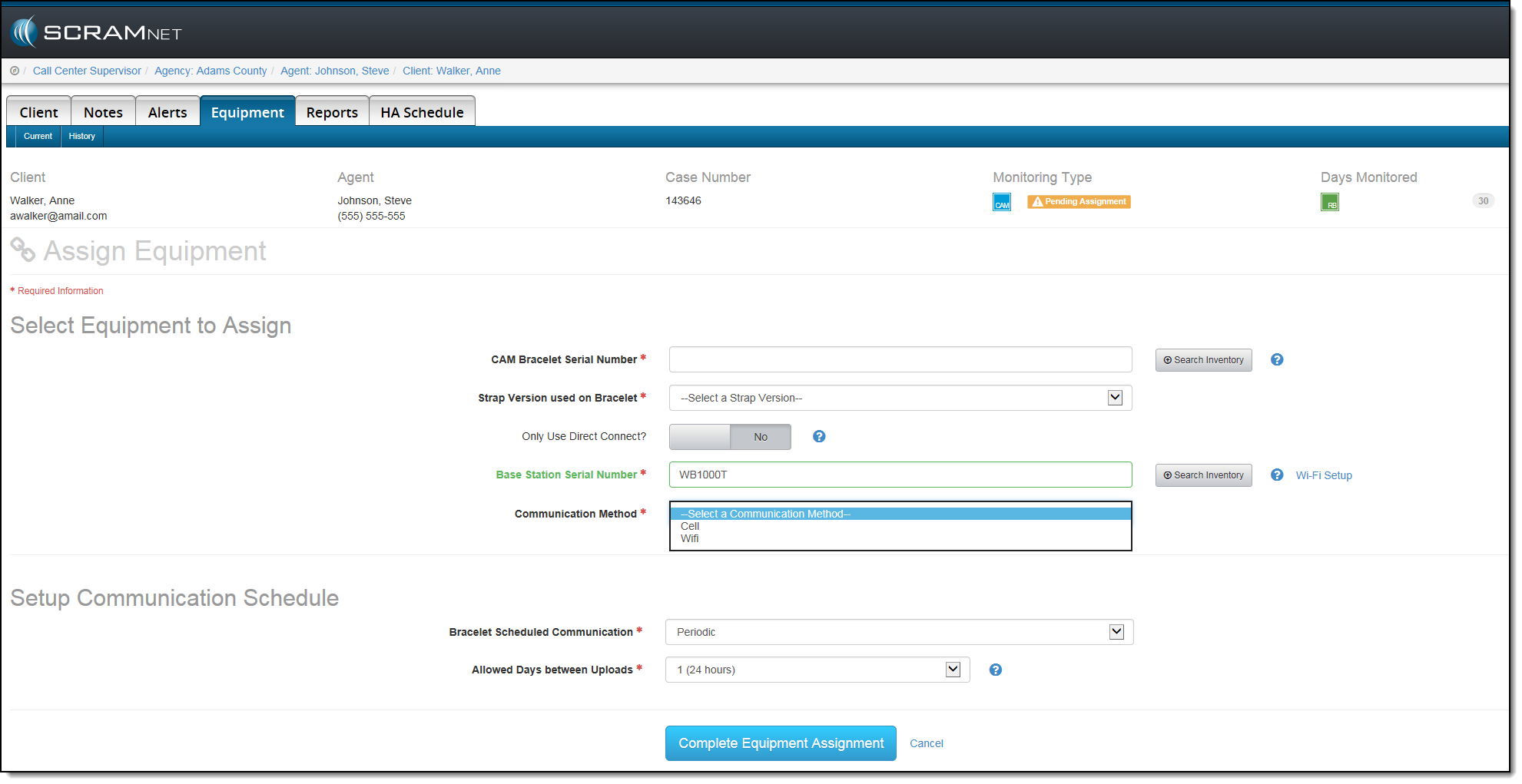The width and height of the screenshot is (1522, 784).
Task: Click the blue CAM monitoring type icon
Action: pyautogui.click(x=1001, y=203)
